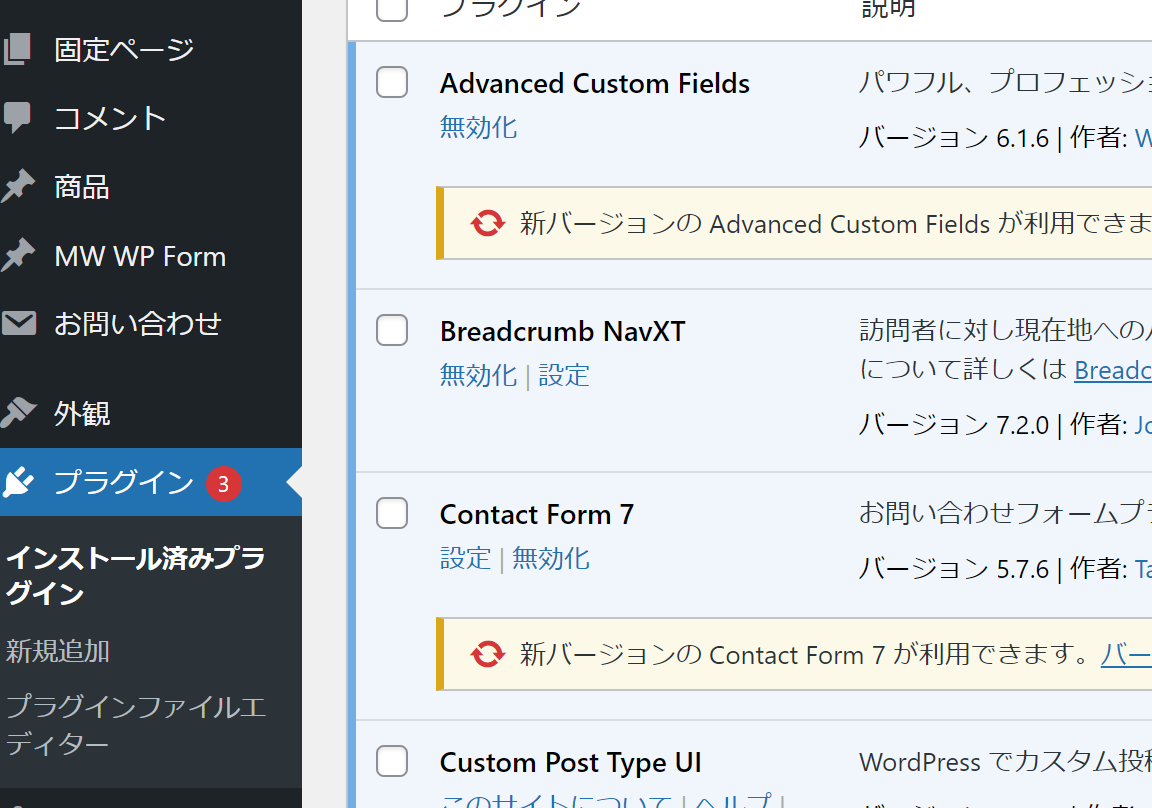Click ヘルプ under Custom Post Type UI
Screen dimensions: 1152x808
[733, 799]
